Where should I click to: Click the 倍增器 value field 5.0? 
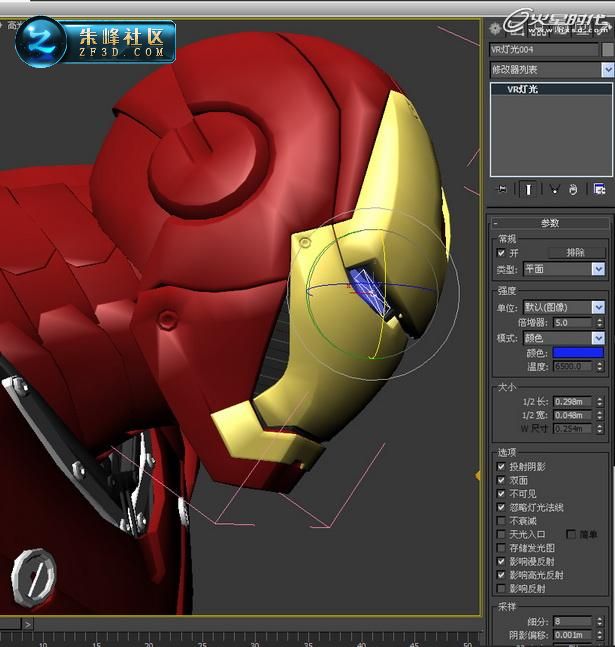coord(573,323)
